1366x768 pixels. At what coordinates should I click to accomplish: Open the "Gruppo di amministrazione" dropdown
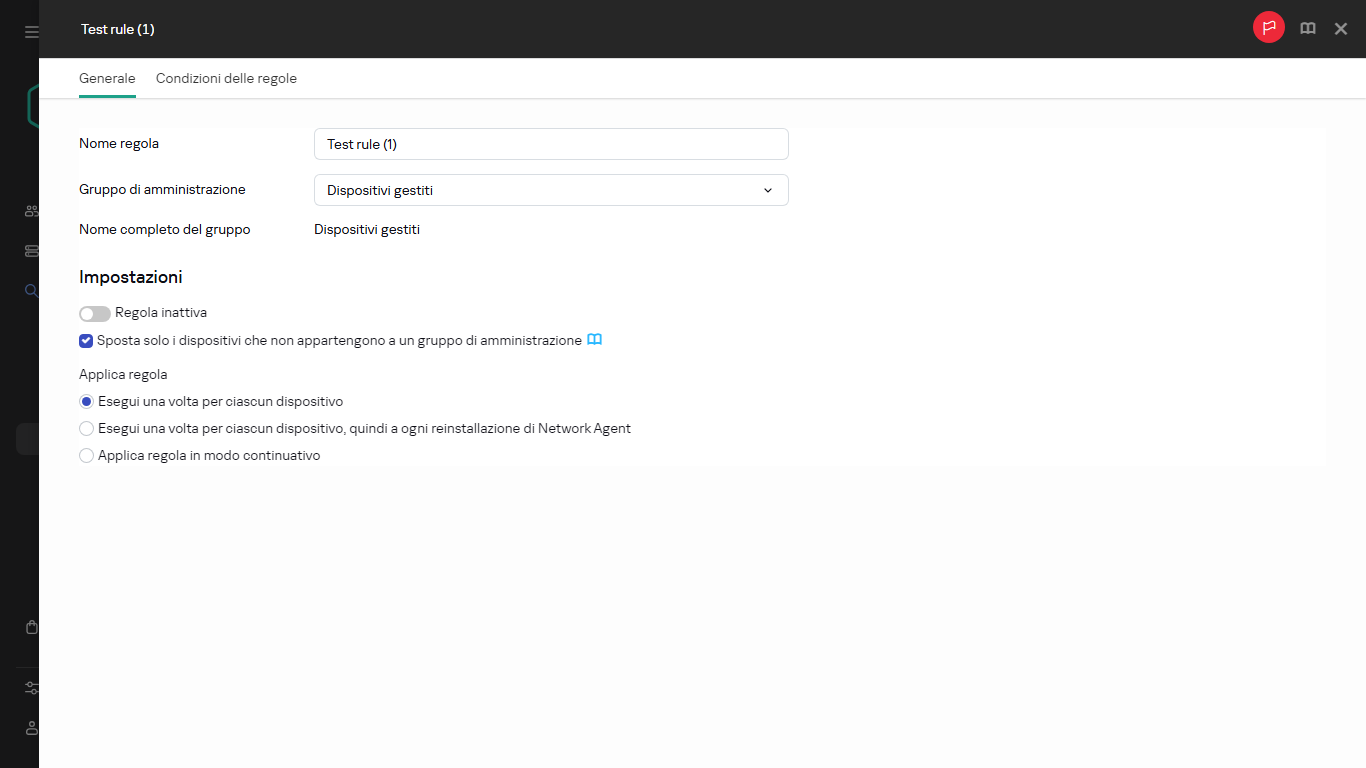551,190
